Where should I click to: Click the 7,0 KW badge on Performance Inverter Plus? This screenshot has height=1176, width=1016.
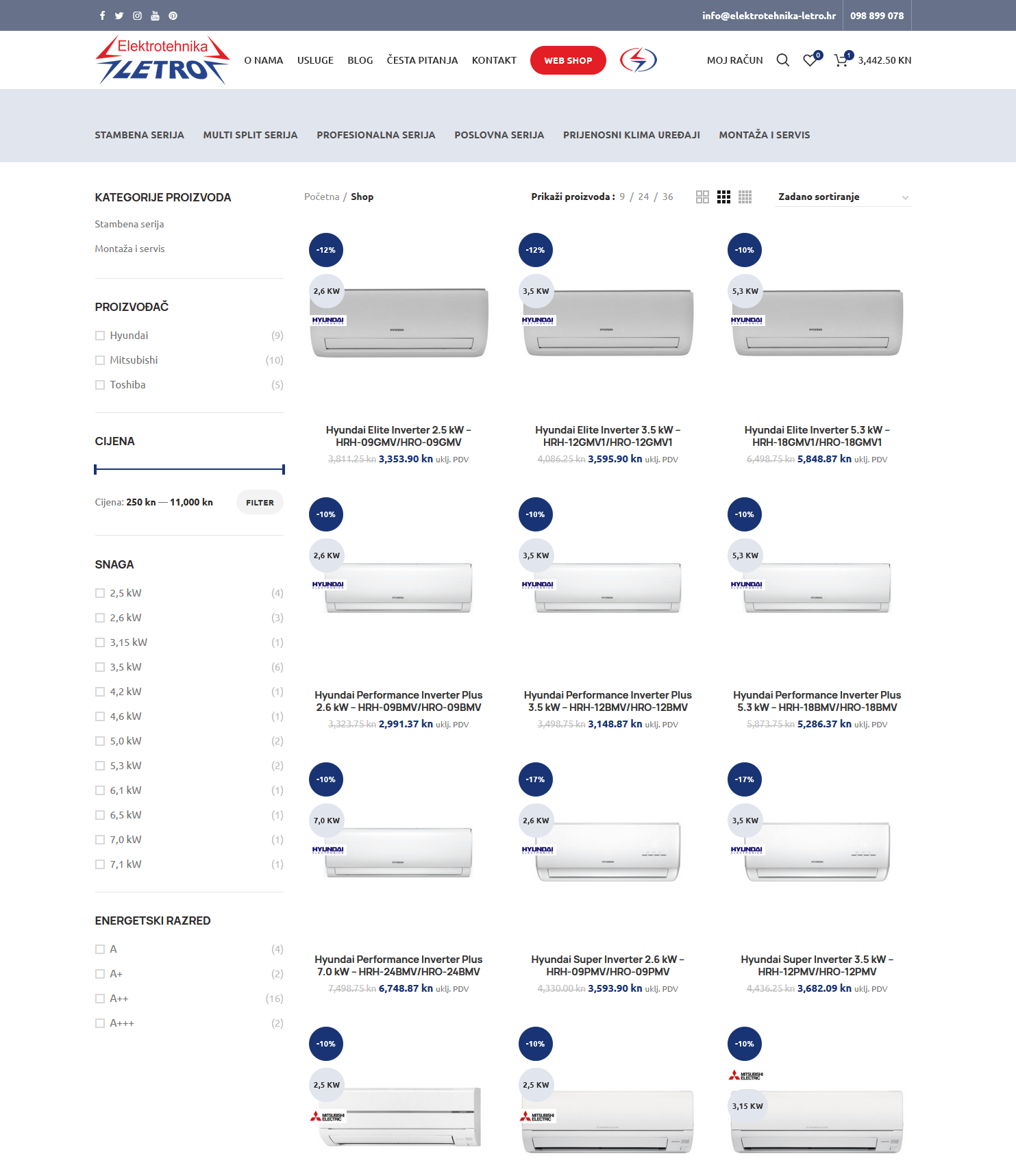coord(326,821)
